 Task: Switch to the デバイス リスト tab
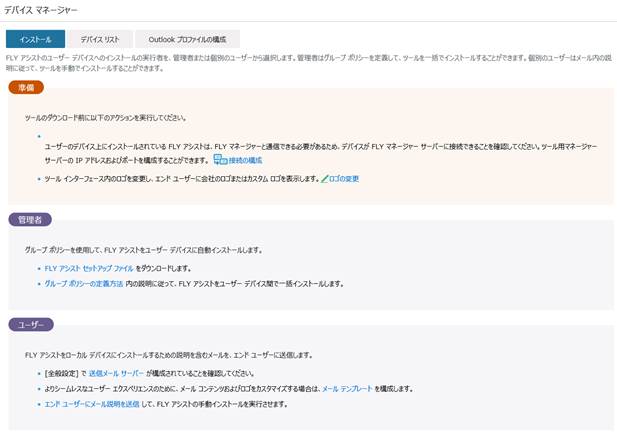[100, 39]
